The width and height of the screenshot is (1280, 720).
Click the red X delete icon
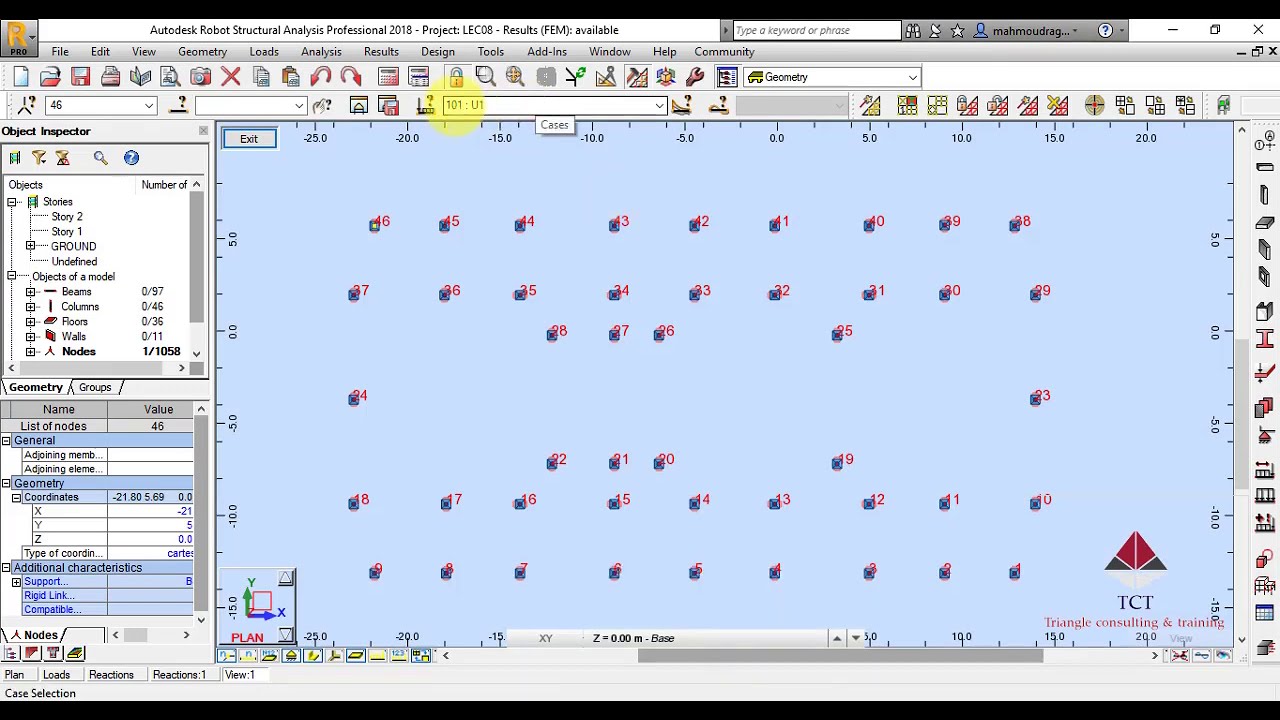231,77
